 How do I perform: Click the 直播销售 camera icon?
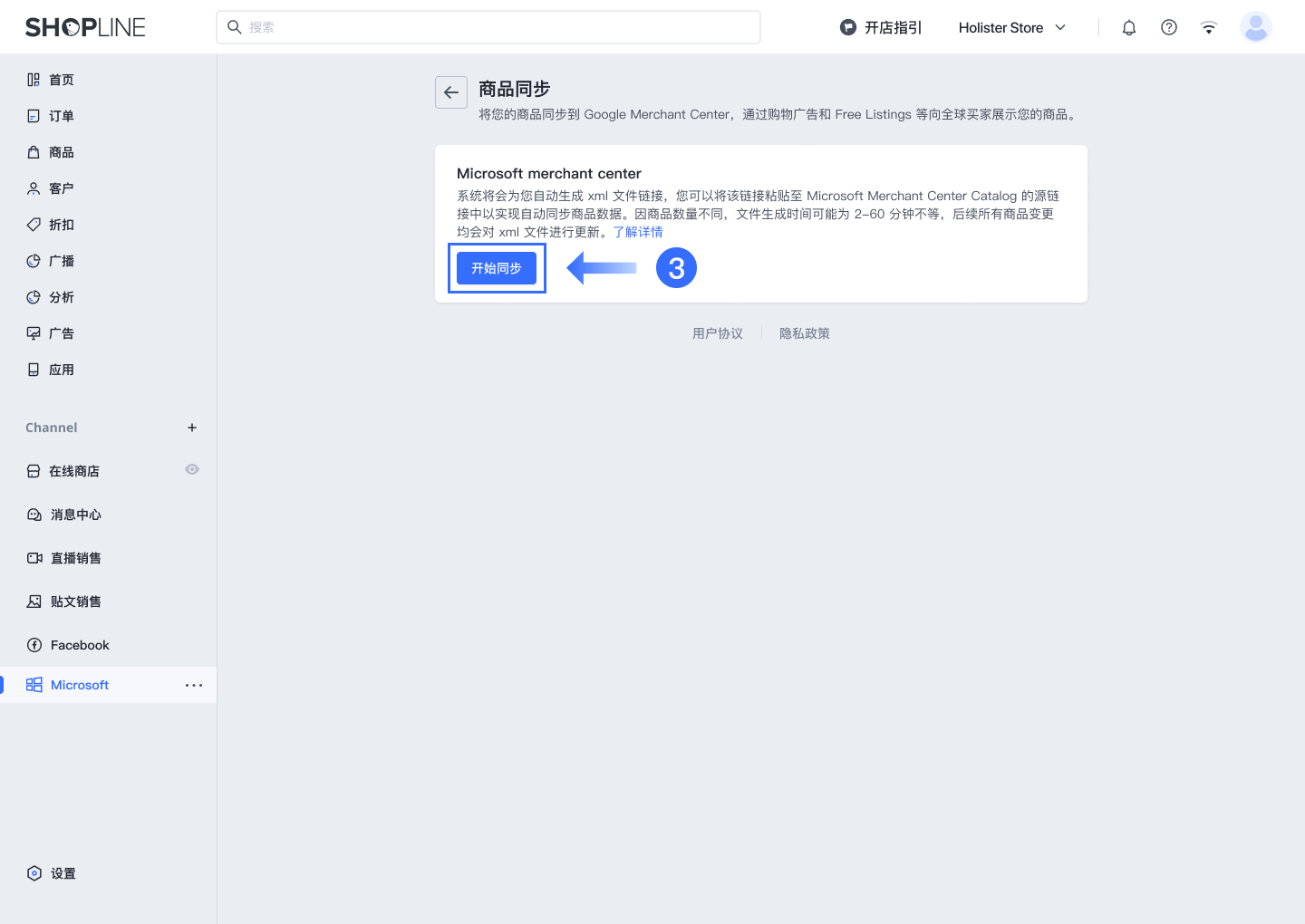tap(34, 558)
